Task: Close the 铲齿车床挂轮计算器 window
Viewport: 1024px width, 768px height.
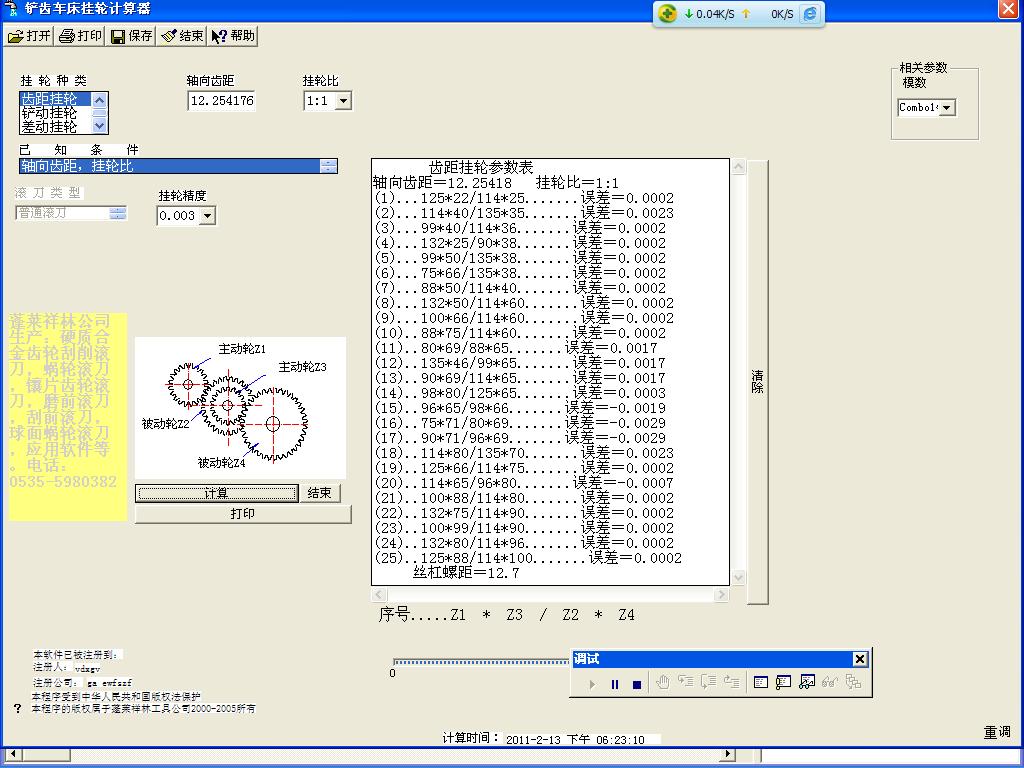Action: pyautogui.click(x=1009, y=8)
